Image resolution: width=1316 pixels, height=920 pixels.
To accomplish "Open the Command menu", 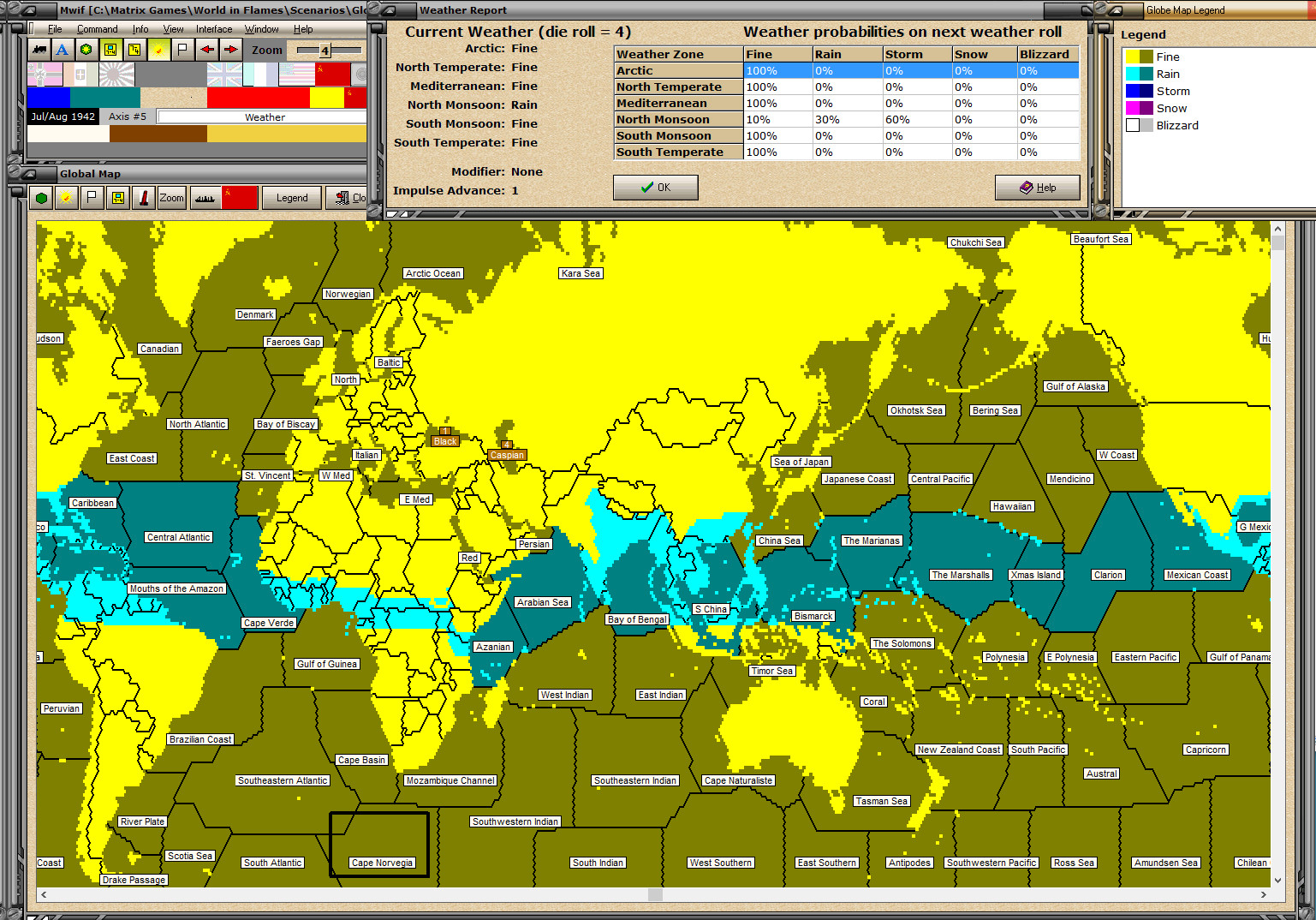I will click(x=98, y=29).
